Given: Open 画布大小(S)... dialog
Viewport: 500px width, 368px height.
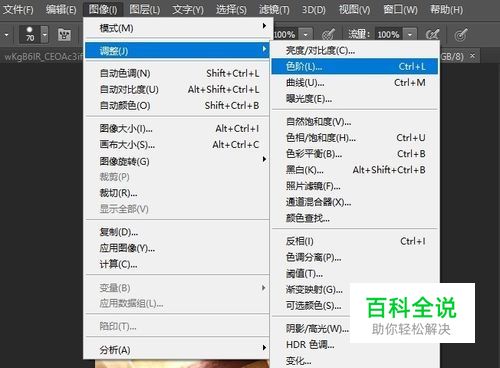Looking at the screenshot, I should pyautogui.click(x=177, y=144).
